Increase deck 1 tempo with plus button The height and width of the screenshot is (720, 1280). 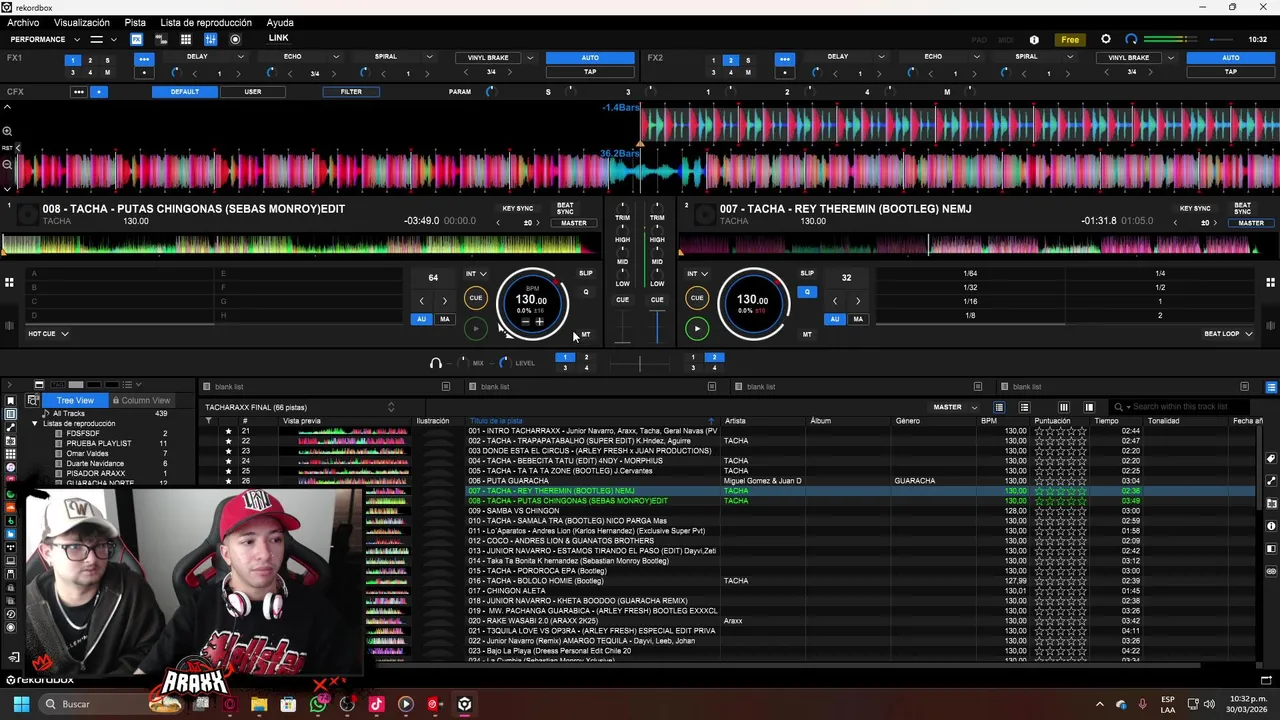point(540,322)
